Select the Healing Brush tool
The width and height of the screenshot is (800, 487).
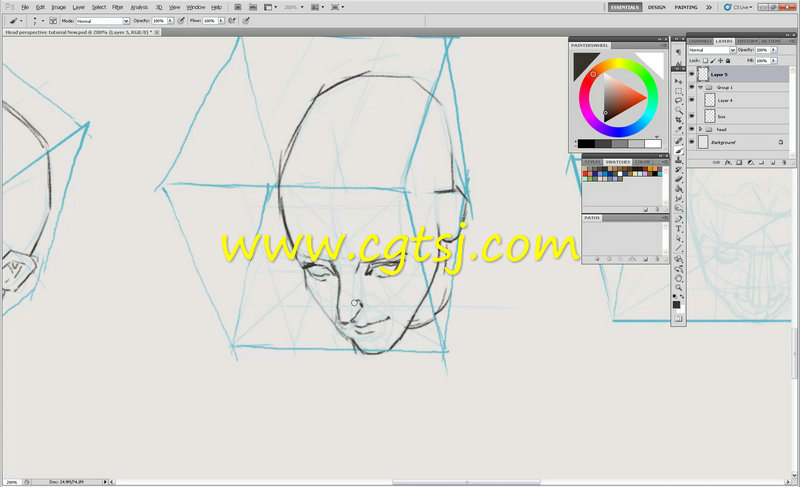(678, 141)
